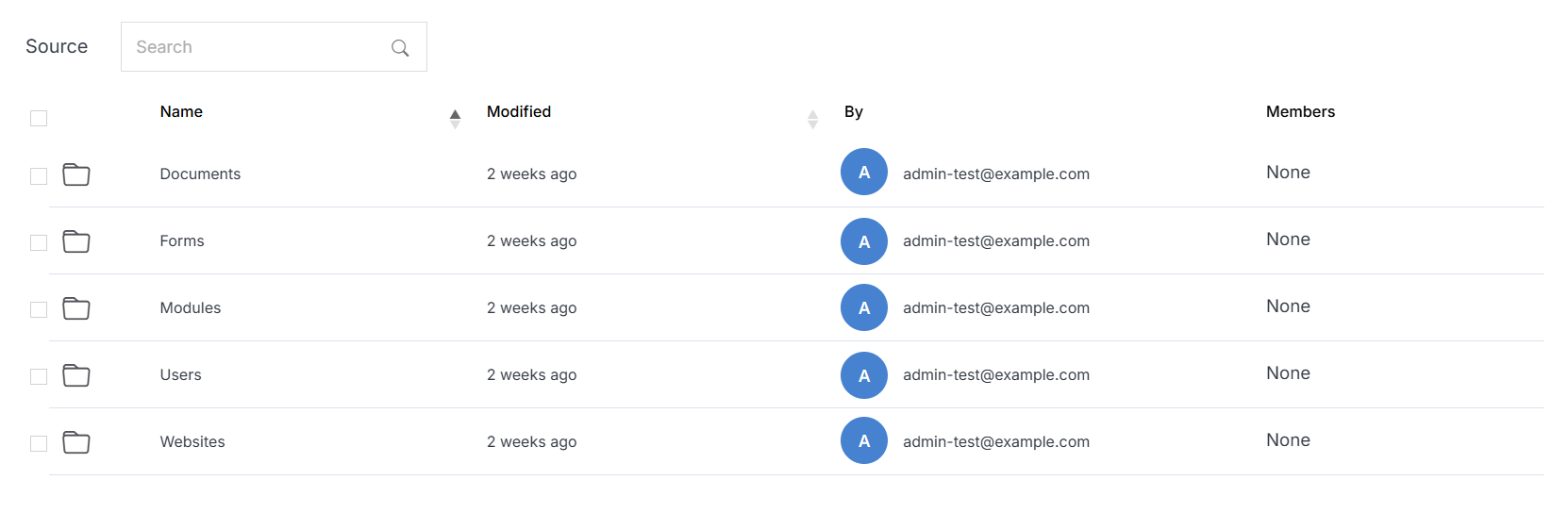Click '2 weeks ago' in Websites row
The image size is (1568, 513).
pyautogui.click(x=531, y=441)
